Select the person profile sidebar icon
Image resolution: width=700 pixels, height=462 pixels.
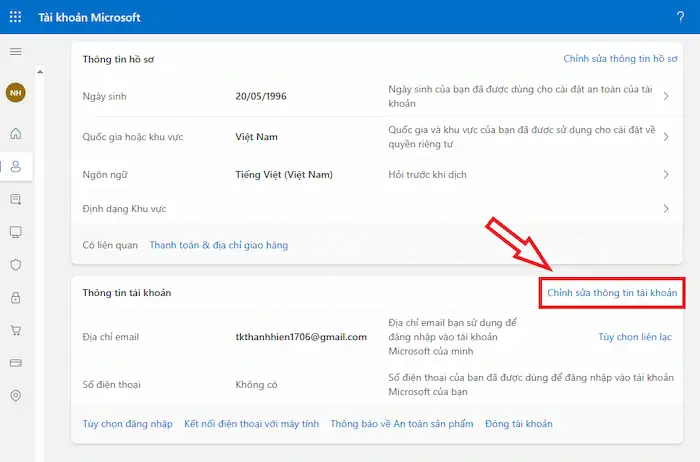tap(16, 166)
